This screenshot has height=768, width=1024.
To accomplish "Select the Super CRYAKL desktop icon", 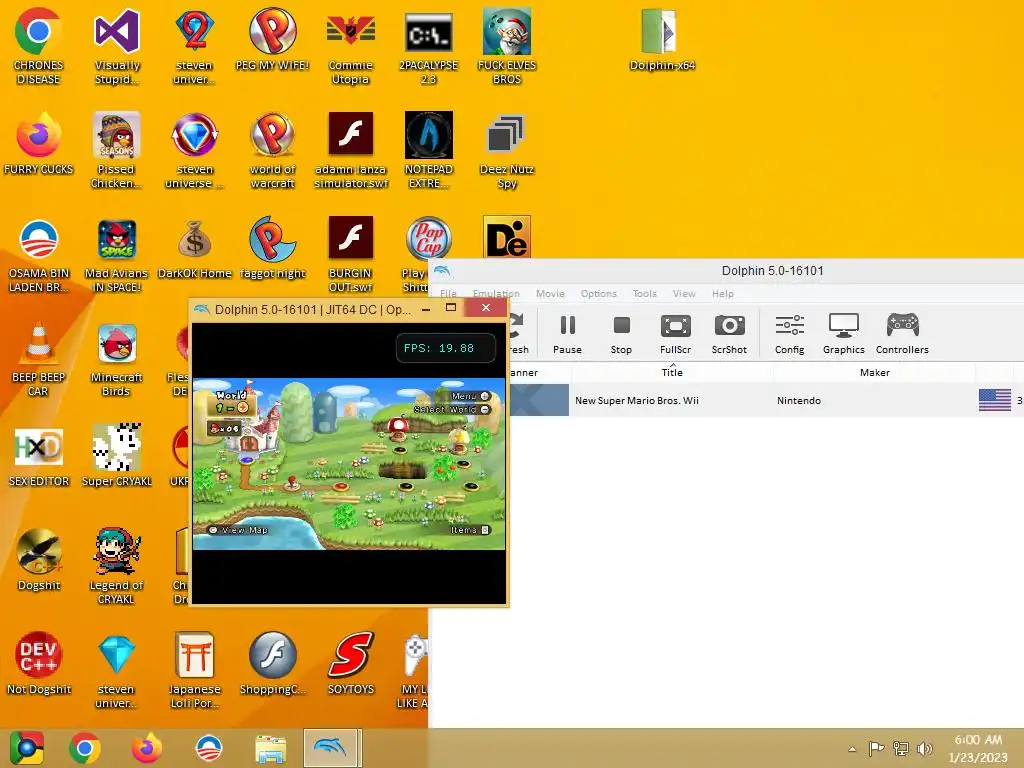I will (x=117, y=456).
